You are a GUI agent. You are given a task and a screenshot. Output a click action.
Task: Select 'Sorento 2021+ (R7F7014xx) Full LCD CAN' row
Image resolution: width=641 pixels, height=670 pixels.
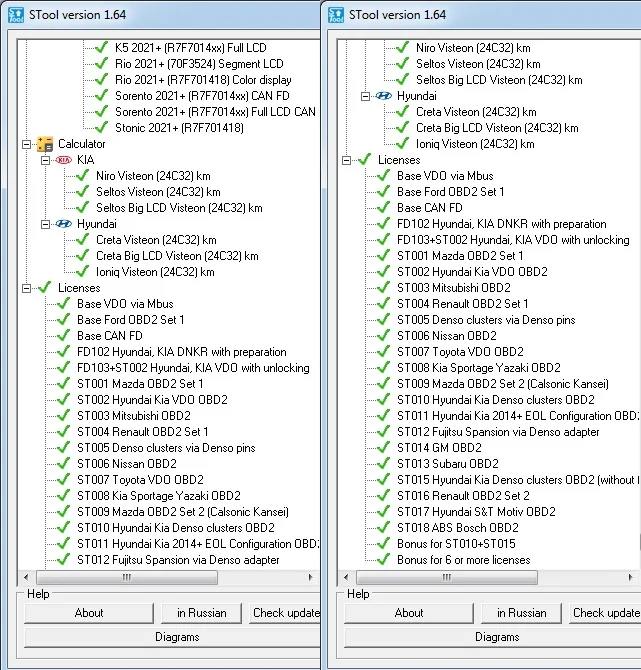pyautogui.click(x=215, y=112)
